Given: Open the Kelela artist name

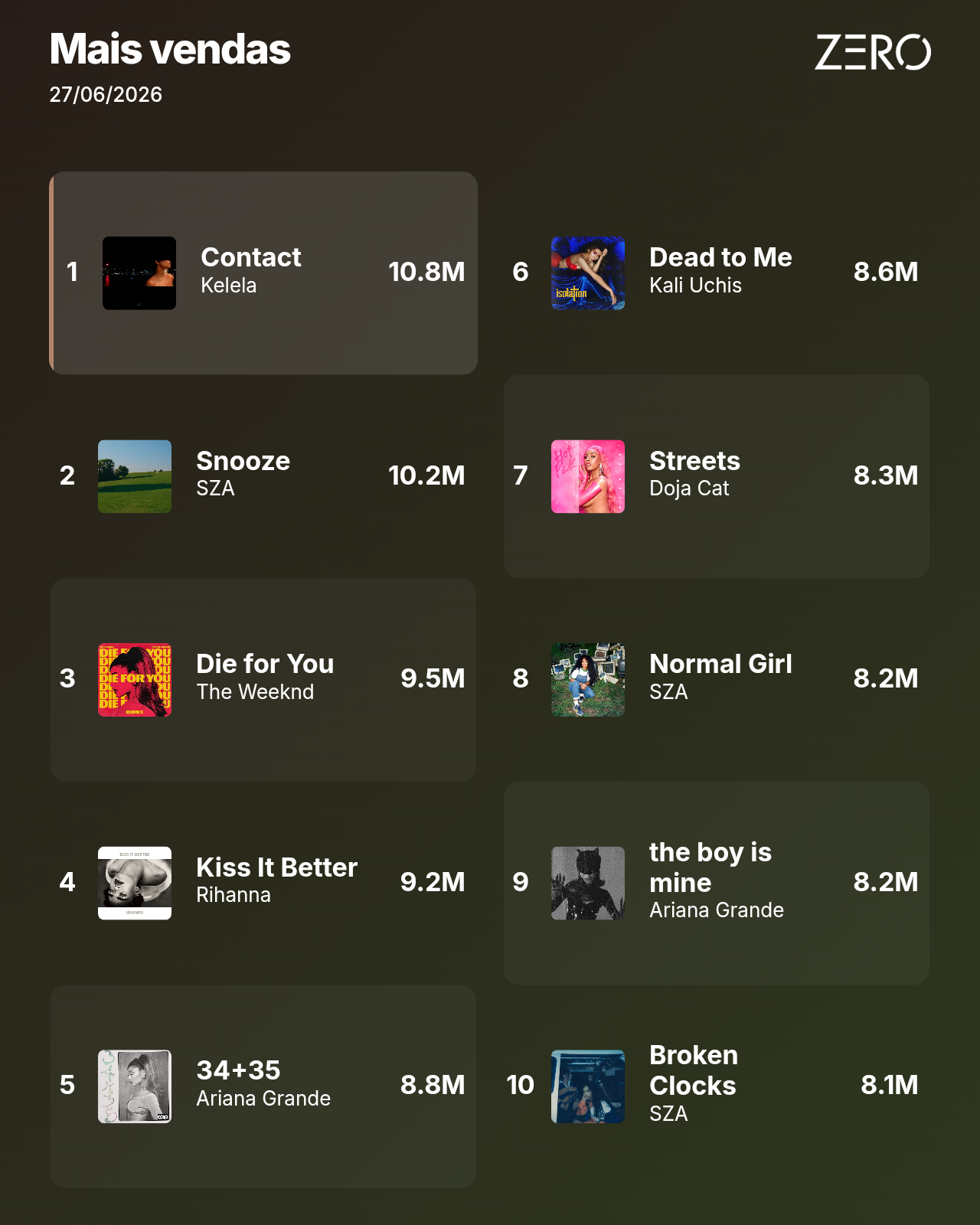Looking at the screenshot, I should [x=228, y=286].
